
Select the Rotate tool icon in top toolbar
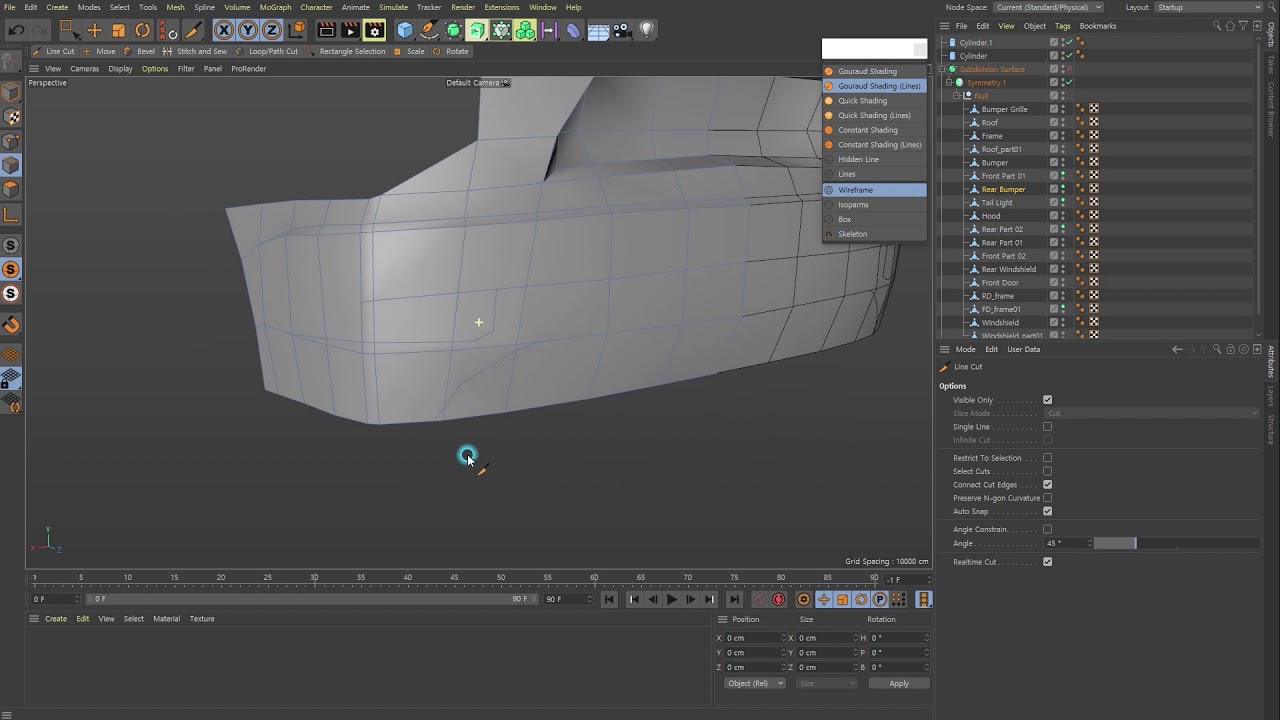pos(143,30)
